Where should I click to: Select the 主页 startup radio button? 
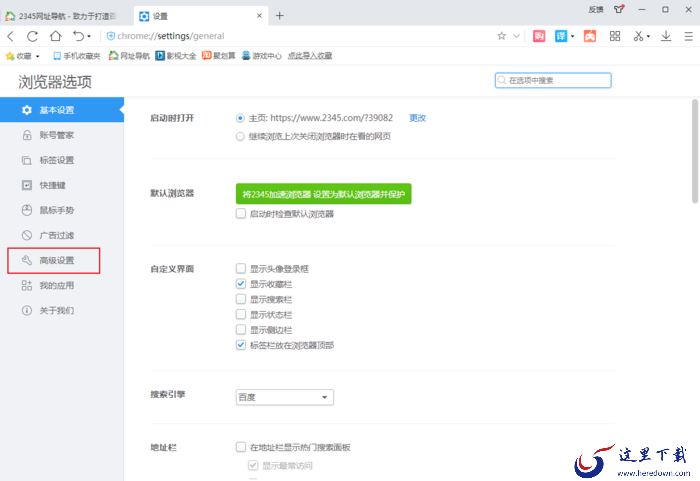(x=240, y=118)
